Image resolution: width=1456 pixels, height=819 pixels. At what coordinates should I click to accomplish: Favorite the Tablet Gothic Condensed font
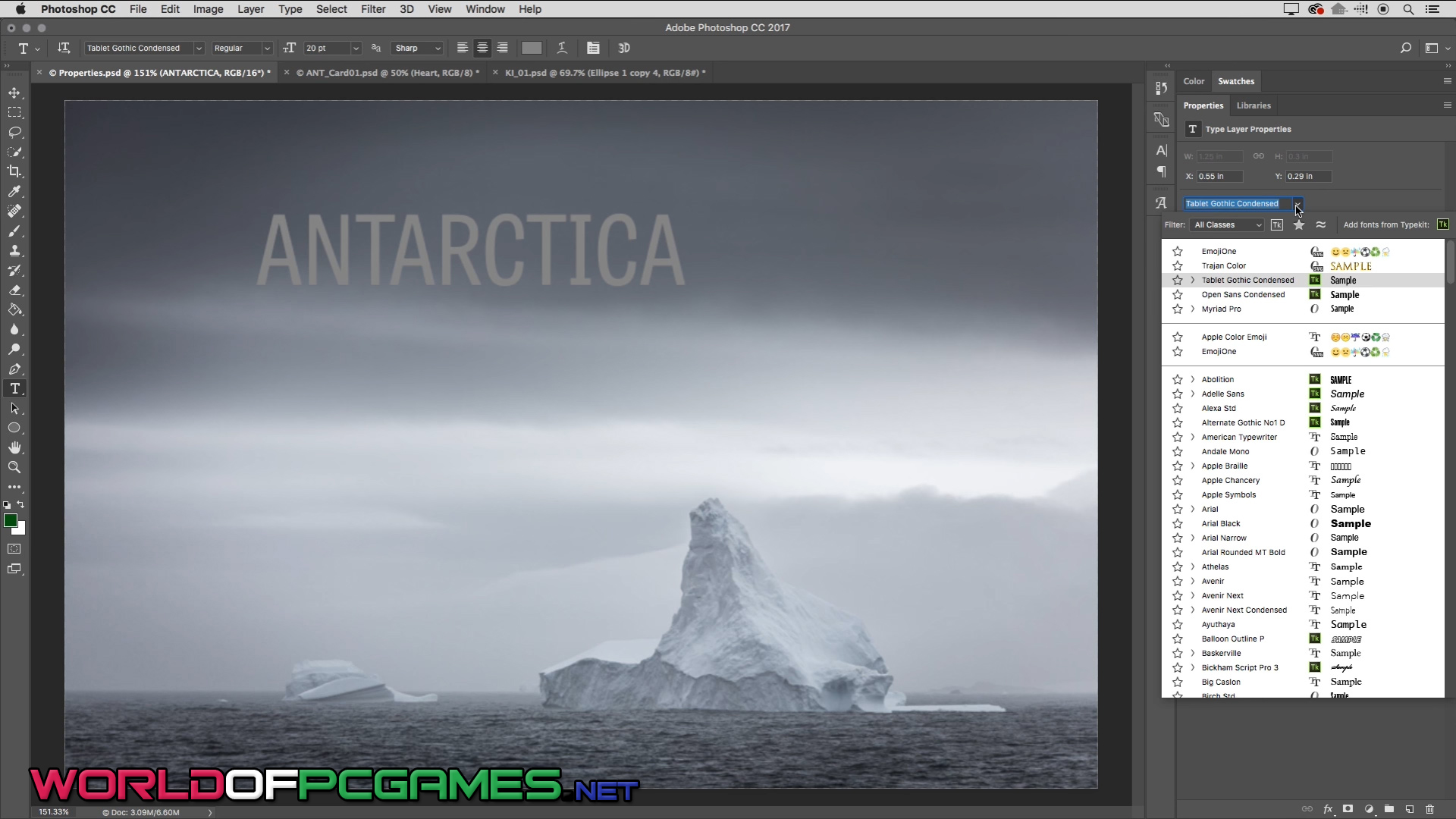click(x=1177, y=280)
